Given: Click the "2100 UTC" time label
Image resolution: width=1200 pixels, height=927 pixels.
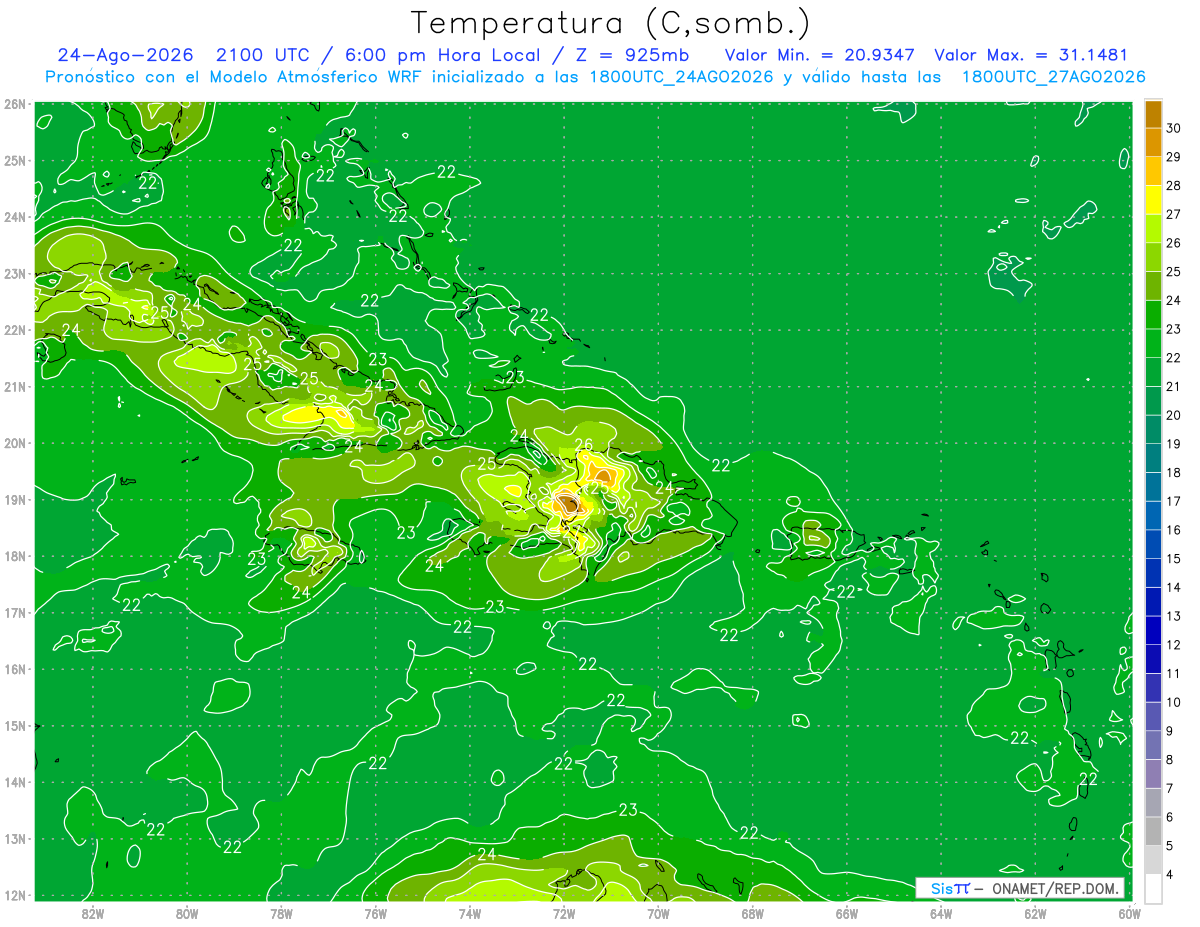Looking at the screenshot, I should (263, 55).
